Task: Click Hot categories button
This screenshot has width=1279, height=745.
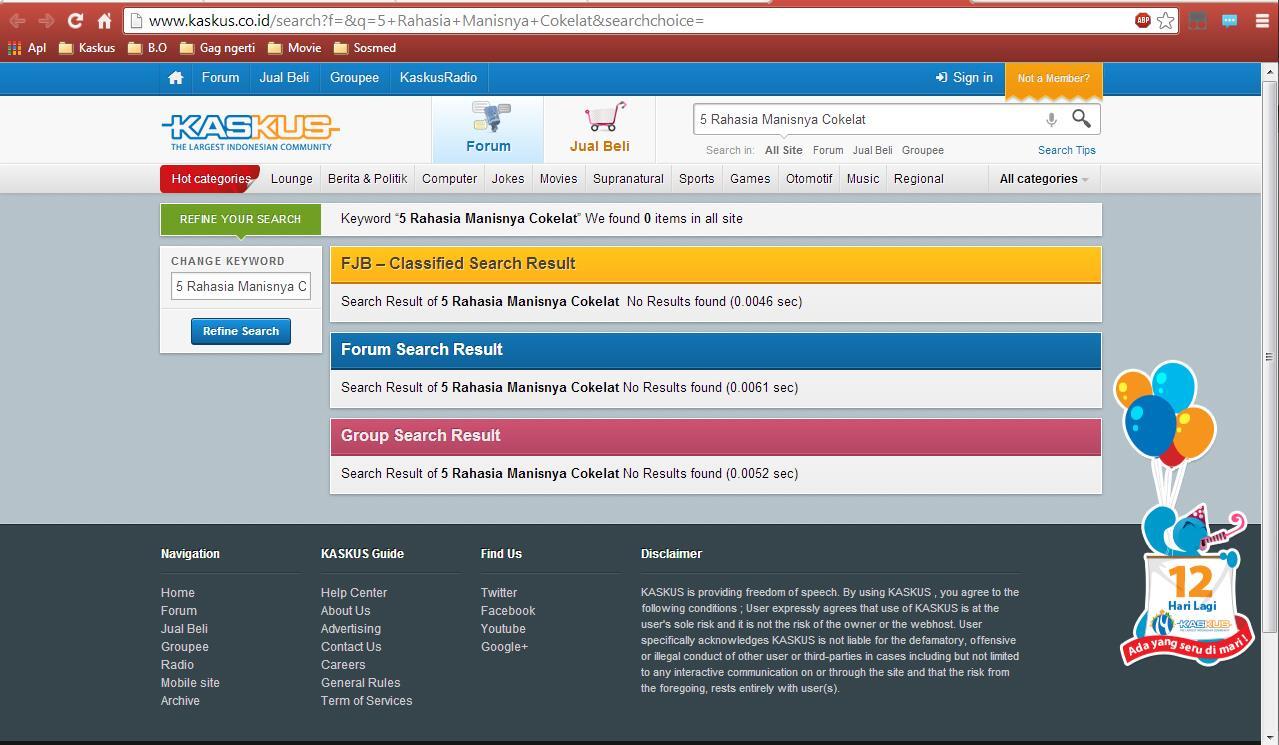Action: 210,179
